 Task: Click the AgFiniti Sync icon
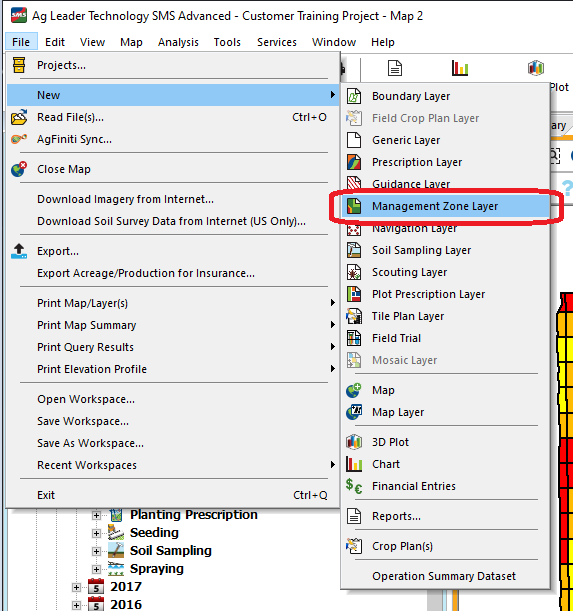click(19, 139)
